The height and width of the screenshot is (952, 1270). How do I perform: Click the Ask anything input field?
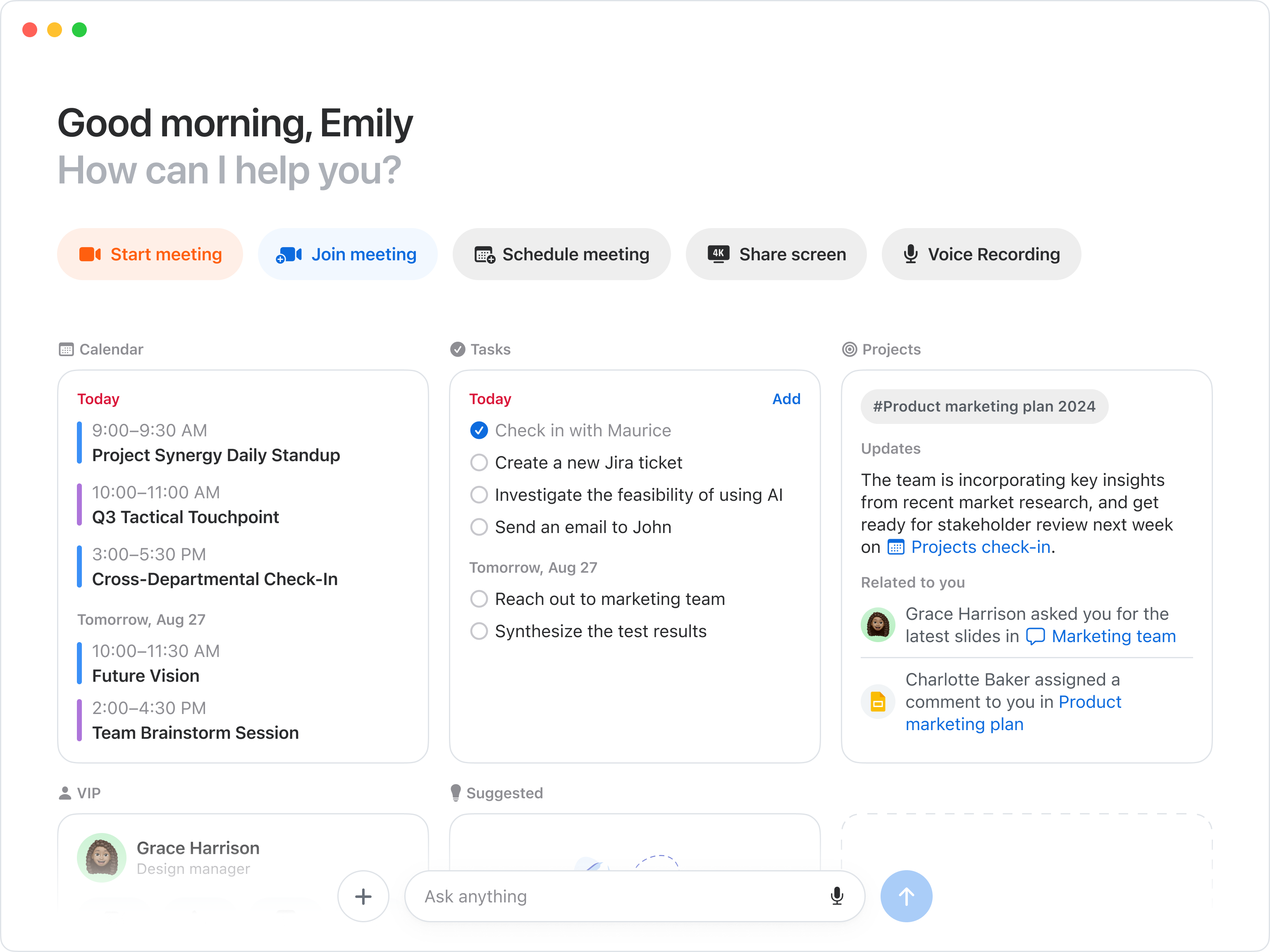pos(603,896)
